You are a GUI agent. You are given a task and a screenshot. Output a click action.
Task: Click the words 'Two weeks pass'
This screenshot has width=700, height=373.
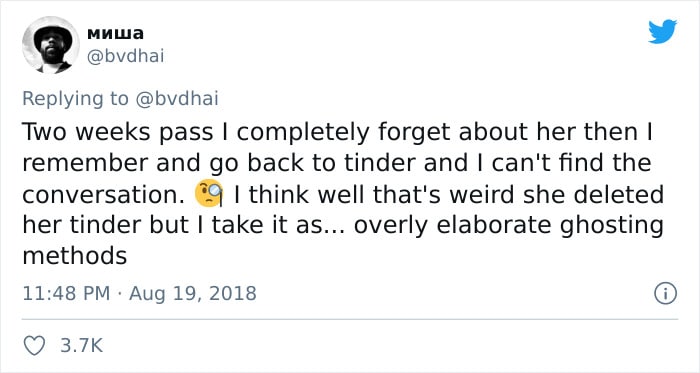click(x=117, y=133)
